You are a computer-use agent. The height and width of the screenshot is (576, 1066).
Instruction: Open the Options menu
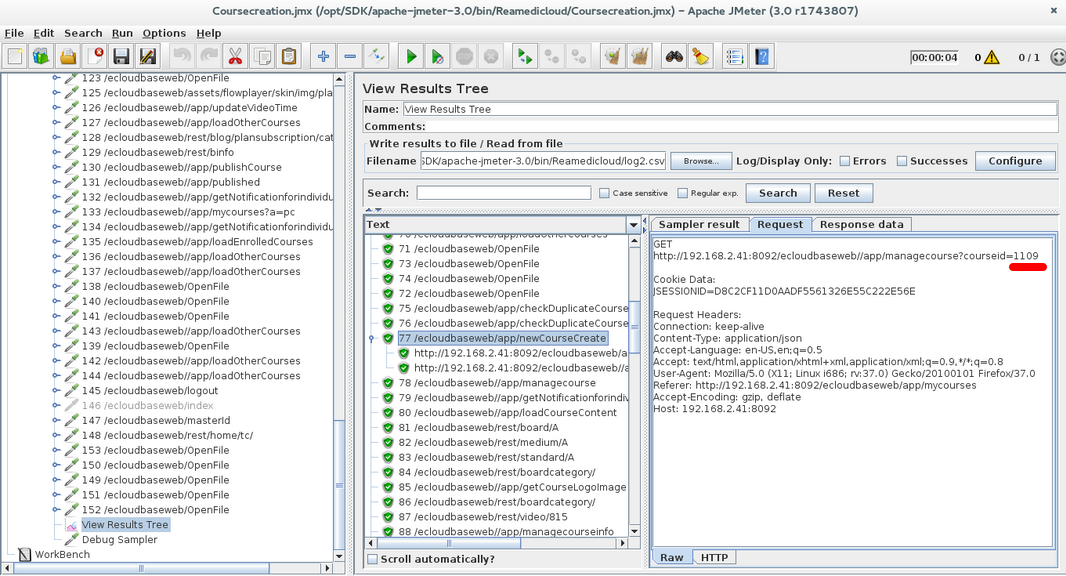(x=164, y=33)
